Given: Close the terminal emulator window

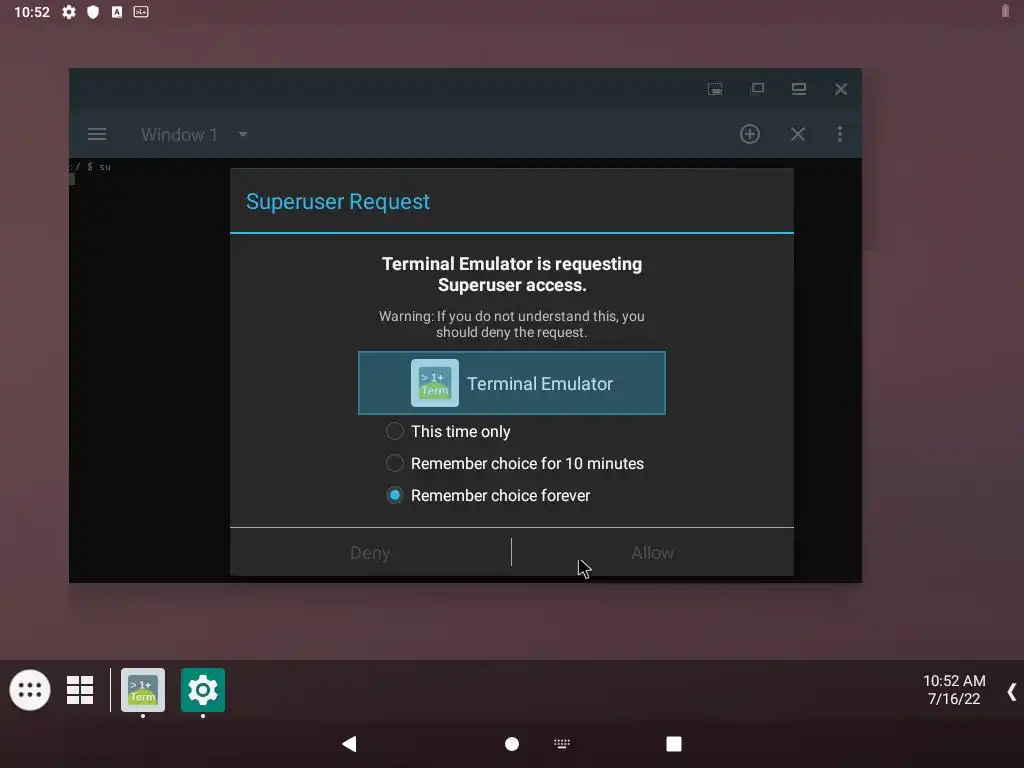Looking at the screenshot, I should point(840,89).
